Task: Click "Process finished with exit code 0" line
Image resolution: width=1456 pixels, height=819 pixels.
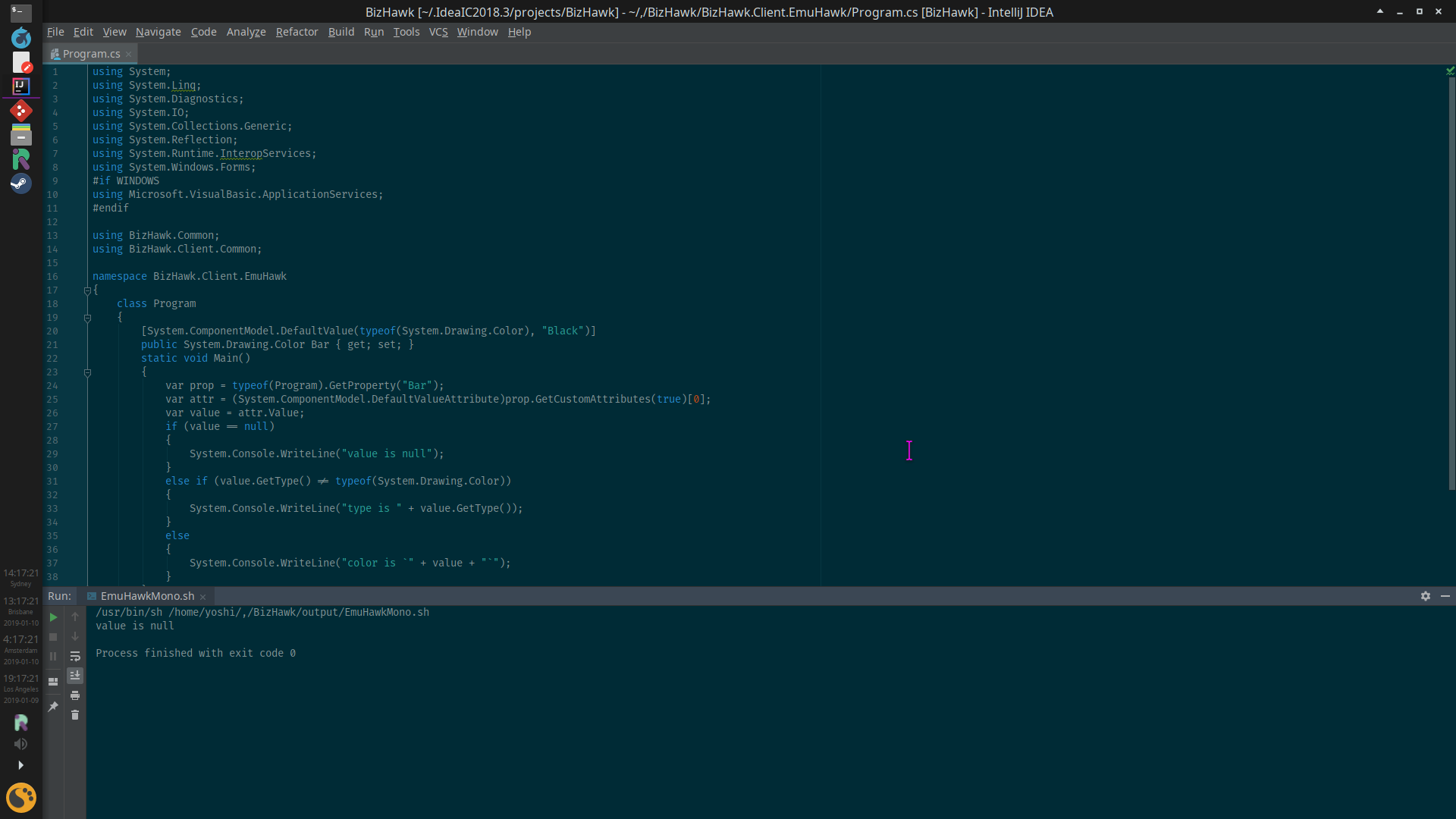Action: pyautogui.click(x=196, y=653)
